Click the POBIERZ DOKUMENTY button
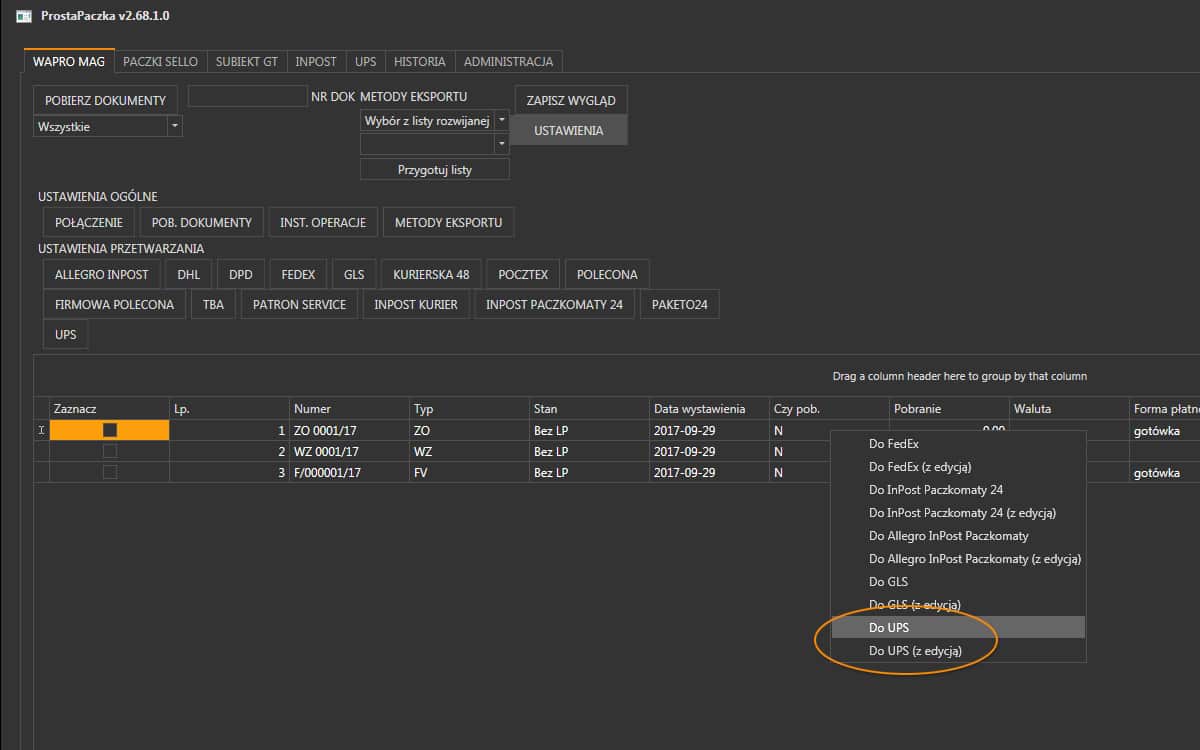 pyautogui.click(x=106, y=100)
